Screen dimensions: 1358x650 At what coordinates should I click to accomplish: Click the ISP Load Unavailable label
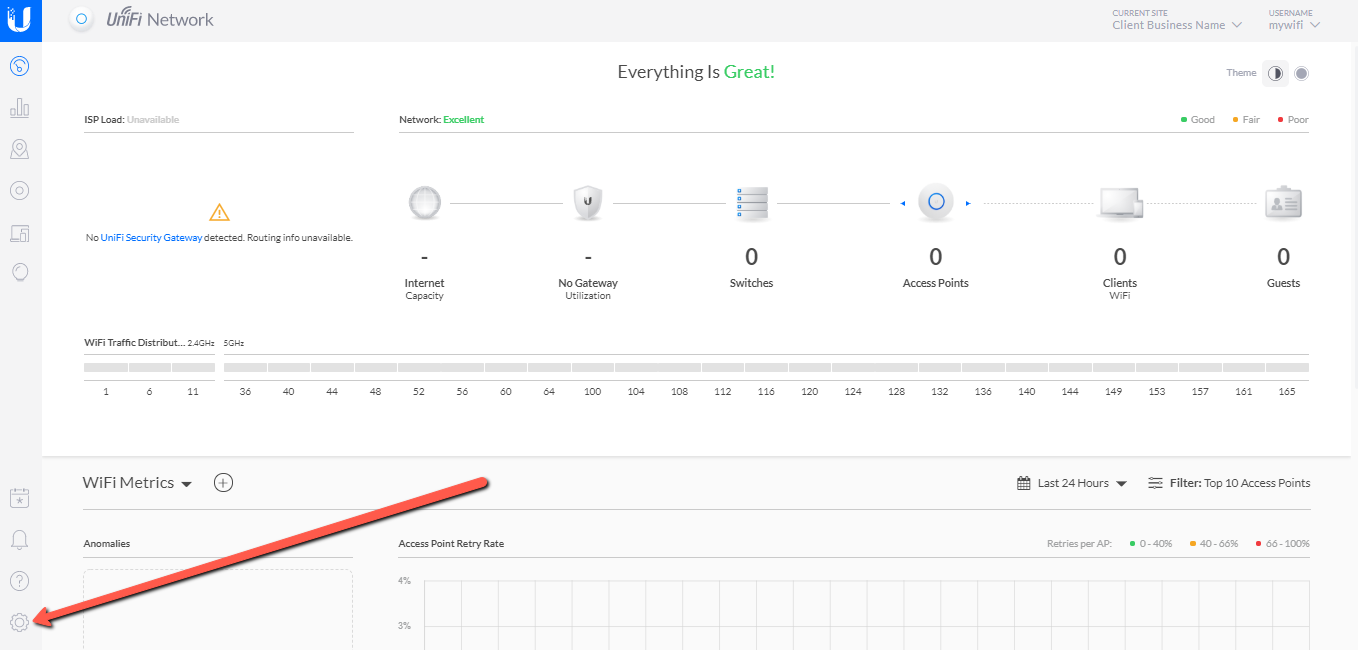132,120
